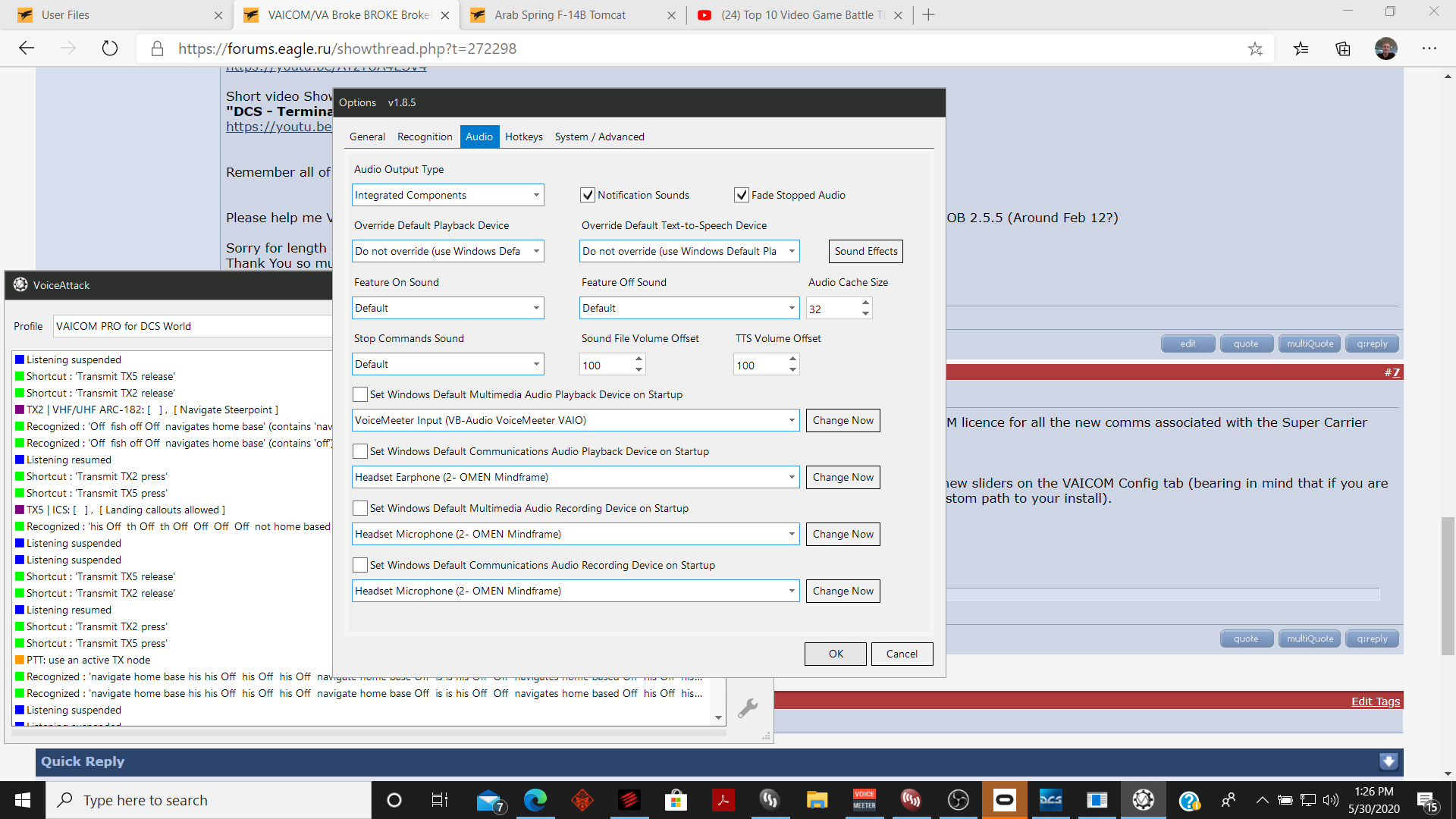Viewport: 1456px width, 819px height.
Task: Disable Notification Sounds checkbox
Action: click(x=588, y=195)
